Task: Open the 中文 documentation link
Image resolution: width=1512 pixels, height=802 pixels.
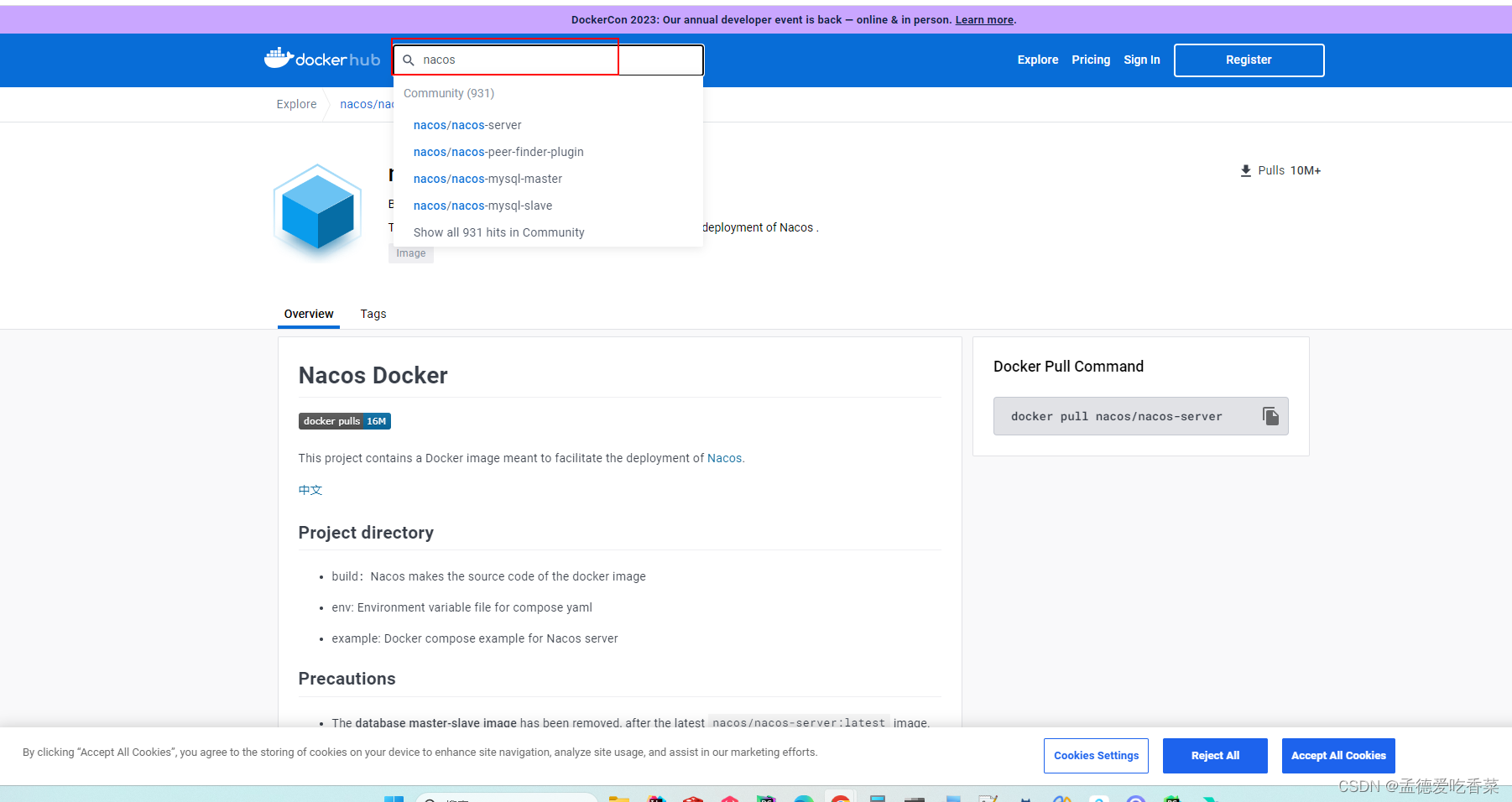Action: [x=310, y=490]
